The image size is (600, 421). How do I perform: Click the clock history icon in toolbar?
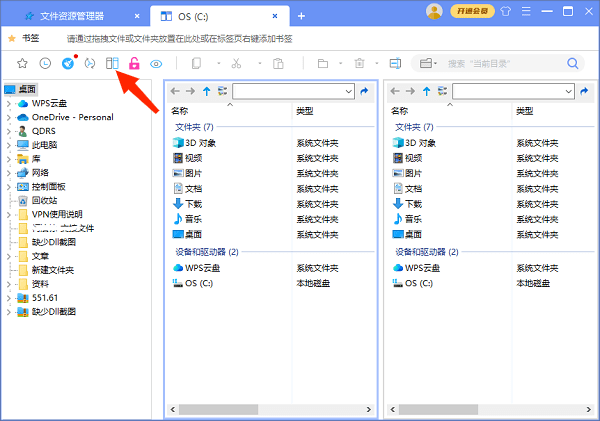pos(45,63)
